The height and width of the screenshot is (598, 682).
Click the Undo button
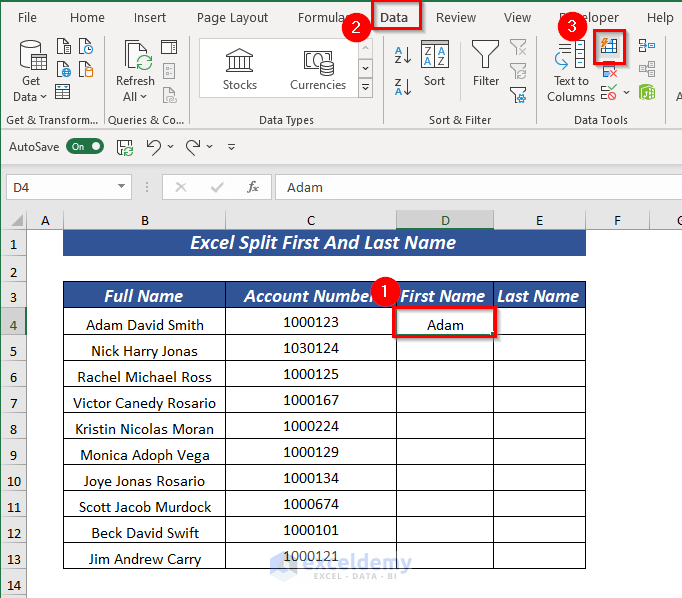click(x=153, y=147)
